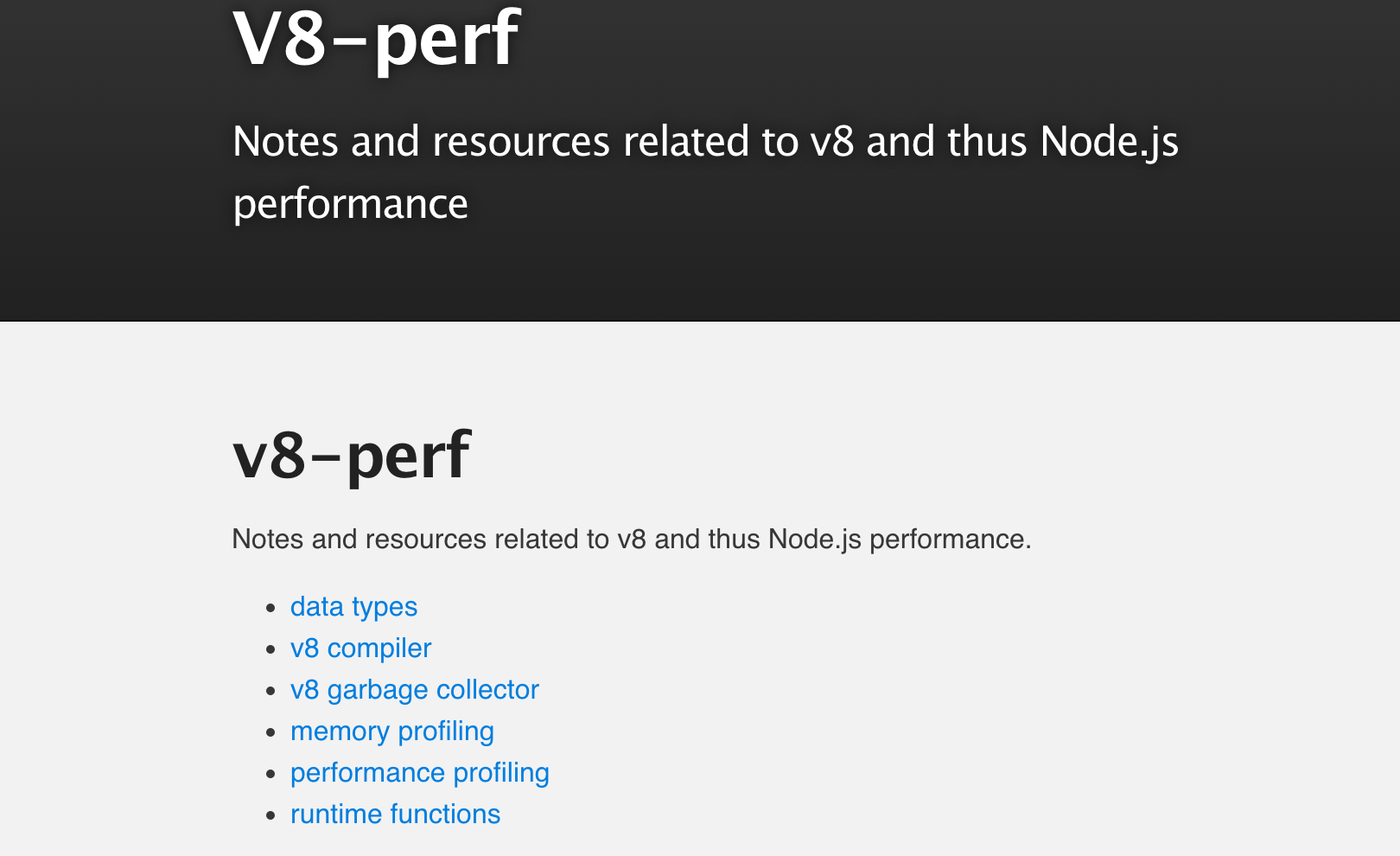This screenshot has height=856, width=1400.
Task: Click the bullet beside runtime functions
Action: (x=271, y=815)
